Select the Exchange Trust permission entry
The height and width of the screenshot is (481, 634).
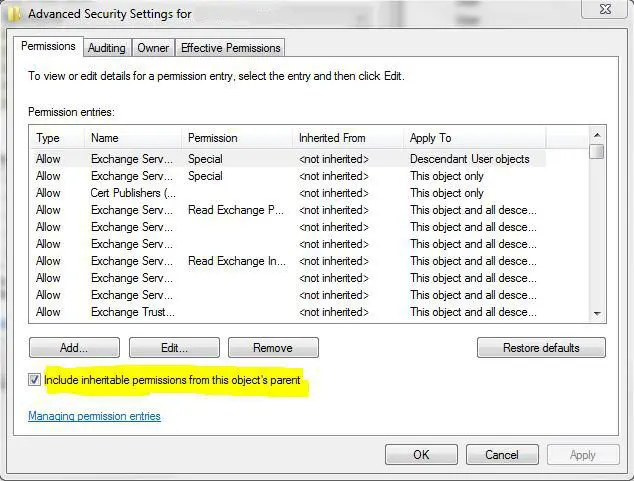132,312
